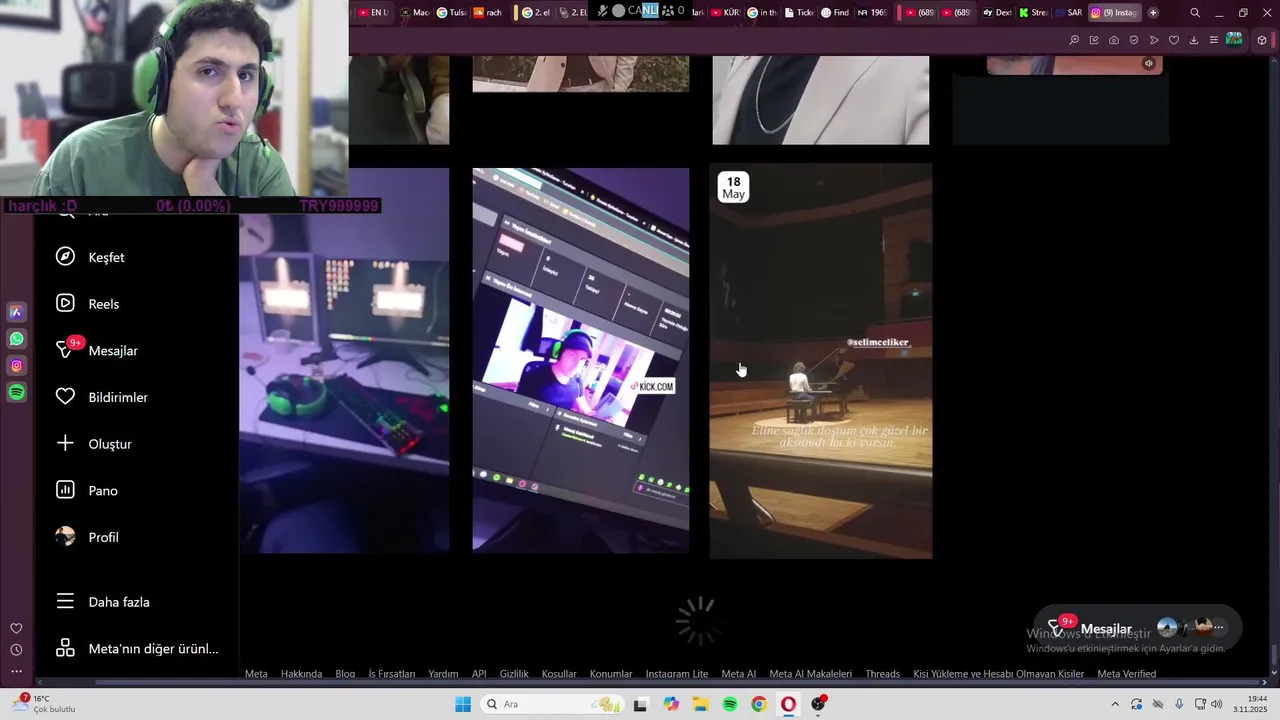This screenshot has width=1280, height=720.
Task: Open Keşfet in the Instagram sidebar
Action: click(90, 257)
